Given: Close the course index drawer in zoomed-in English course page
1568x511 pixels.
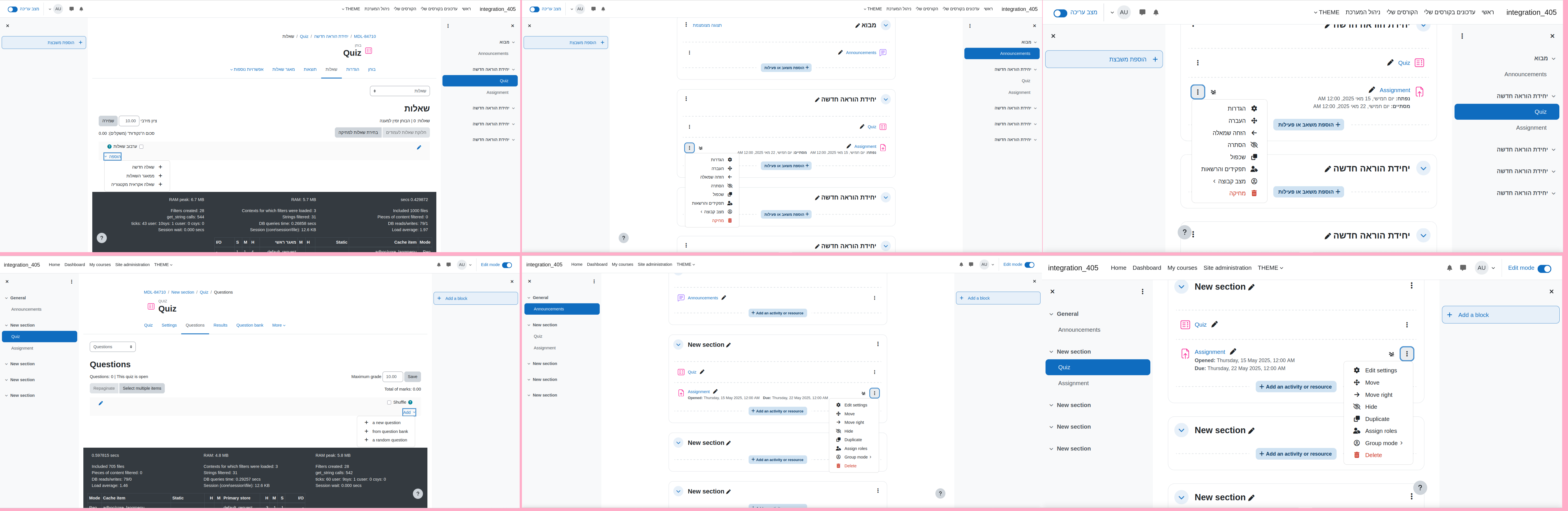Looking at the screenshot, I should click(x=1052, y=292).
